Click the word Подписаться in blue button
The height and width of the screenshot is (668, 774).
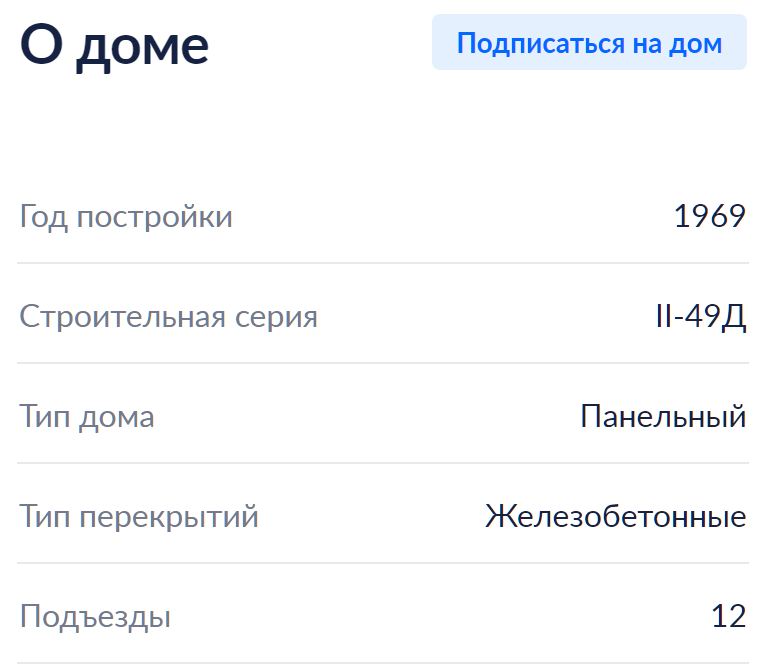point(541,43)
